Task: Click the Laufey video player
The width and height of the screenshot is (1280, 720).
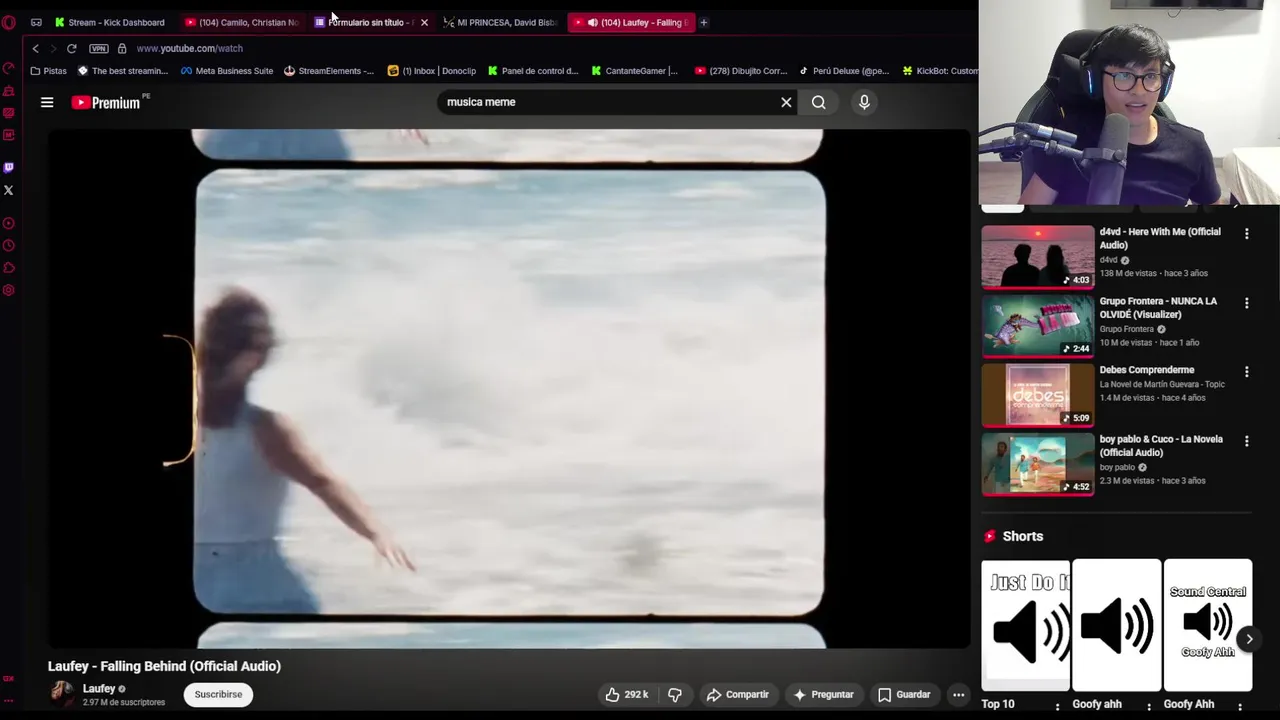Action: click(x=509, y=388)
